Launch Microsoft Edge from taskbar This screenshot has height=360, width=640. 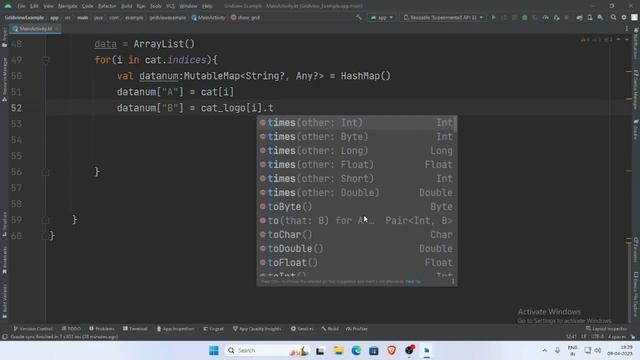pos(356,351)
